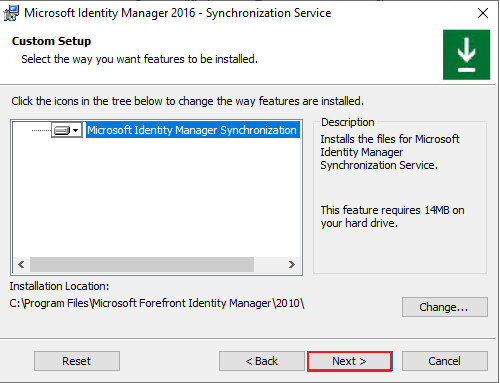Click the feature tree left scroll arrow
500x383 pixels.
tap(21, 265)
